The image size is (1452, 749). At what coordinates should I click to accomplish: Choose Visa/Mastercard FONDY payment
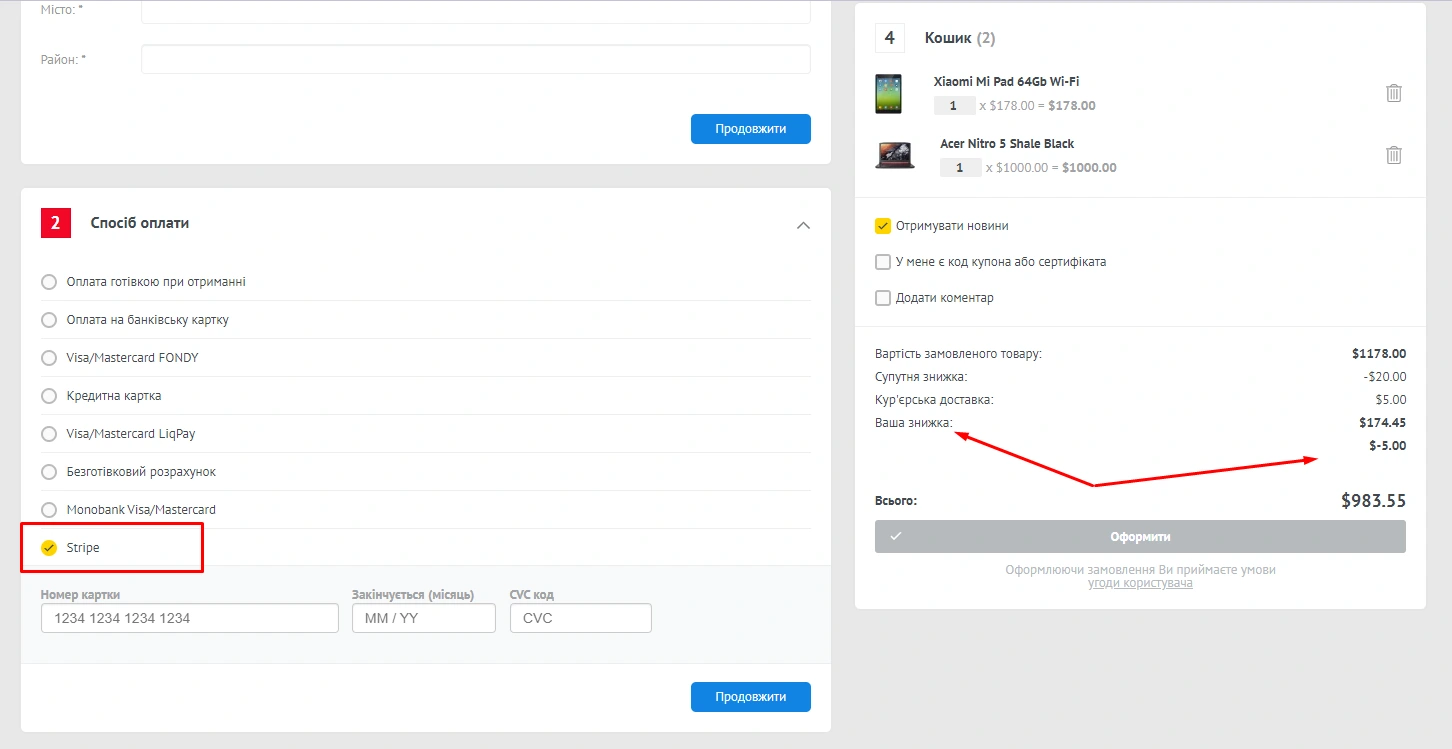(x=49, y=358)
